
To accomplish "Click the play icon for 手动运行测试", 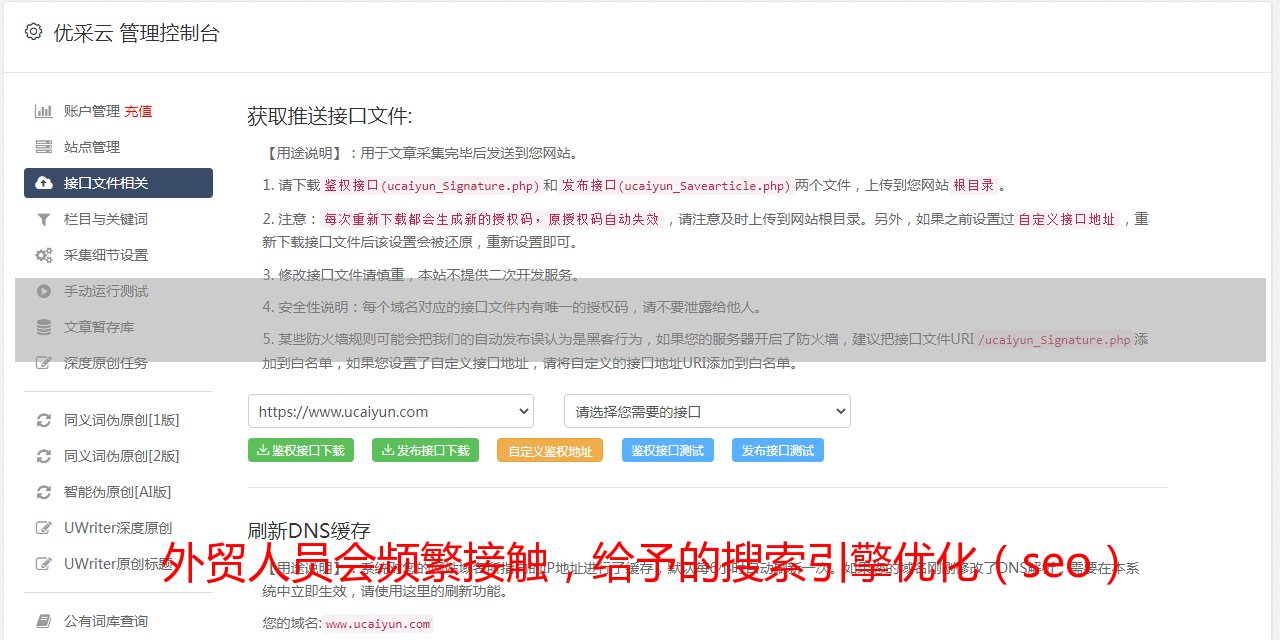I will click(x=44, y=291).
